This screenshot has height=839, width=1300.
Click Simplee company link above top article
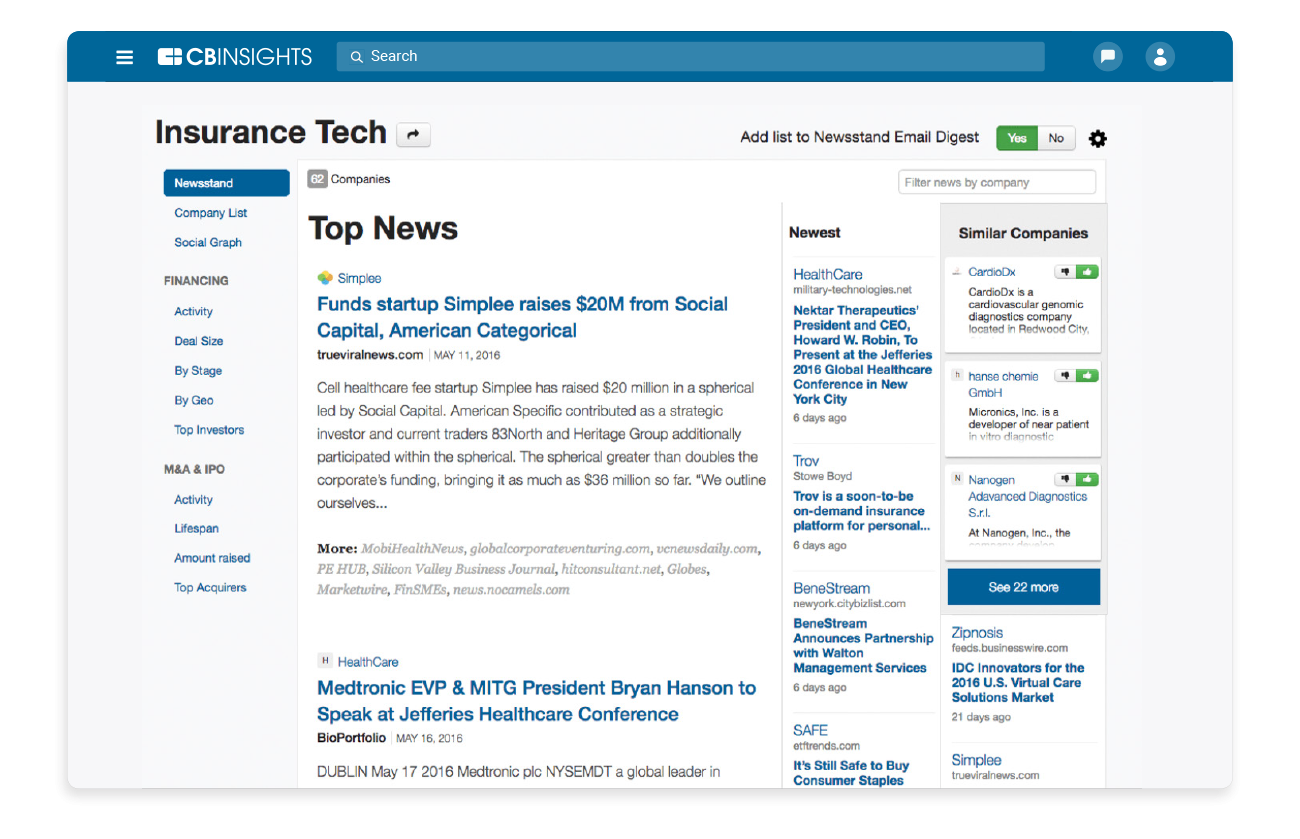click(359, 278)
